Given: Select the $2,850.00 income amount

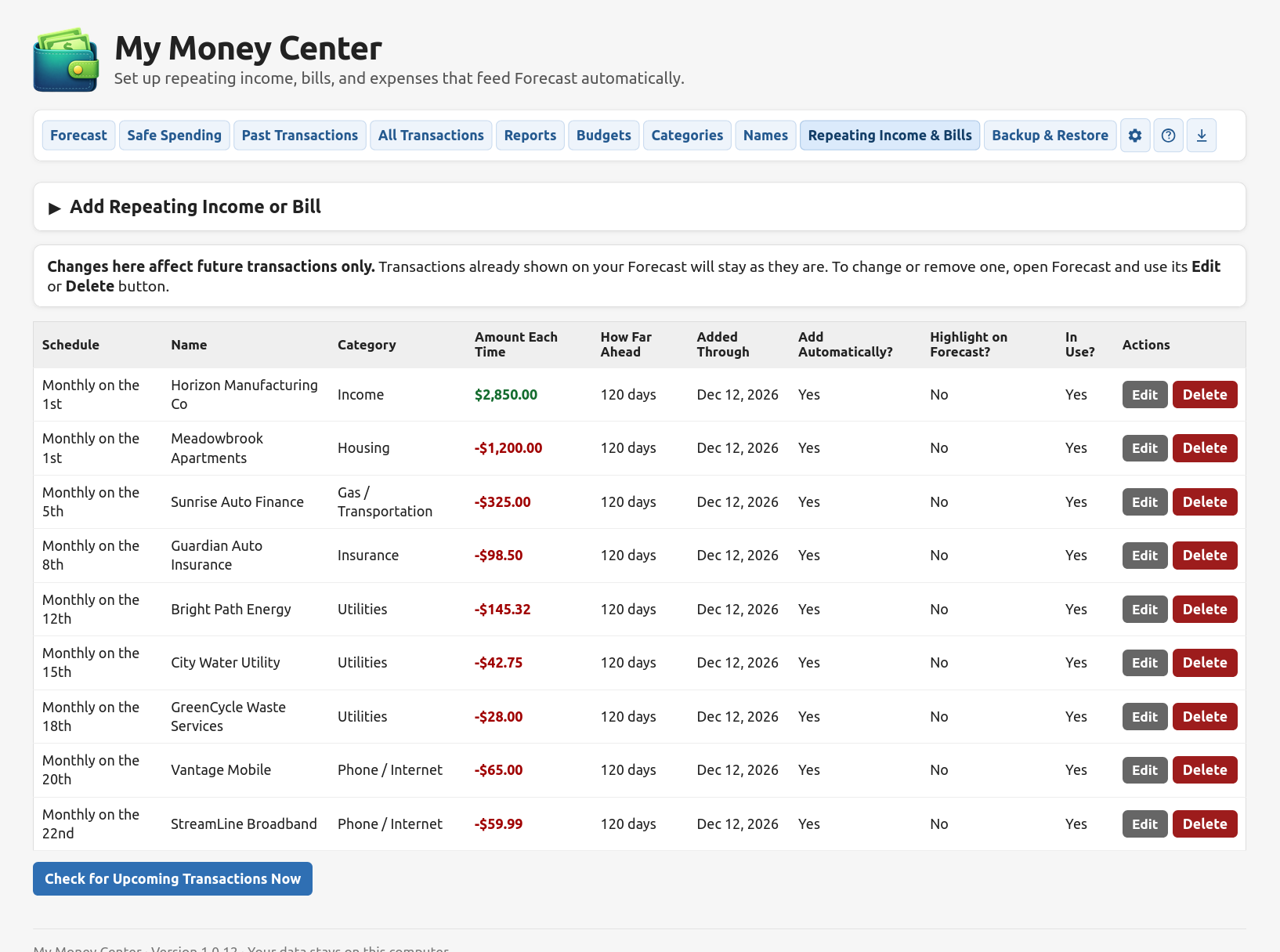Looking at the screenshot, I should tap(506, 395).
